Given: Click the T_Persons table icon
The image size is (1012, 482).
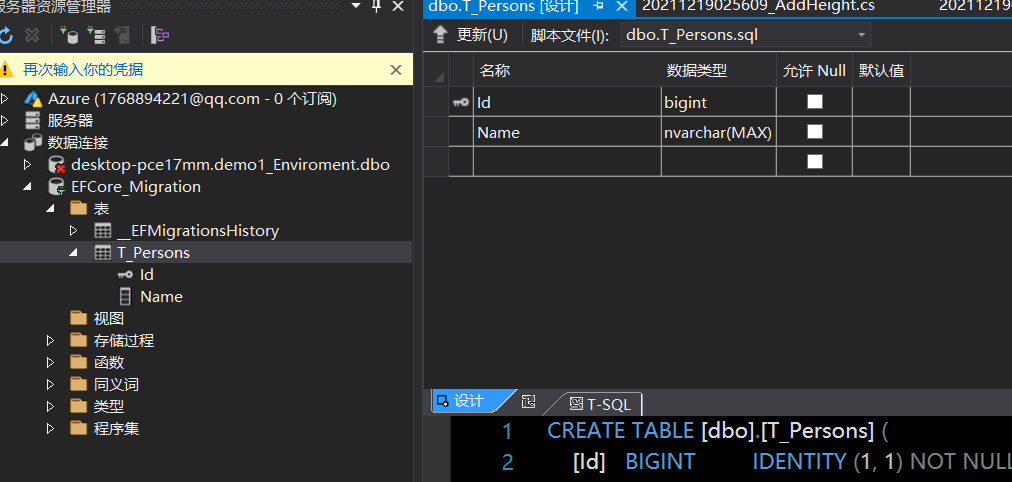Looking at the screenshot, I should tap(102, 252).
